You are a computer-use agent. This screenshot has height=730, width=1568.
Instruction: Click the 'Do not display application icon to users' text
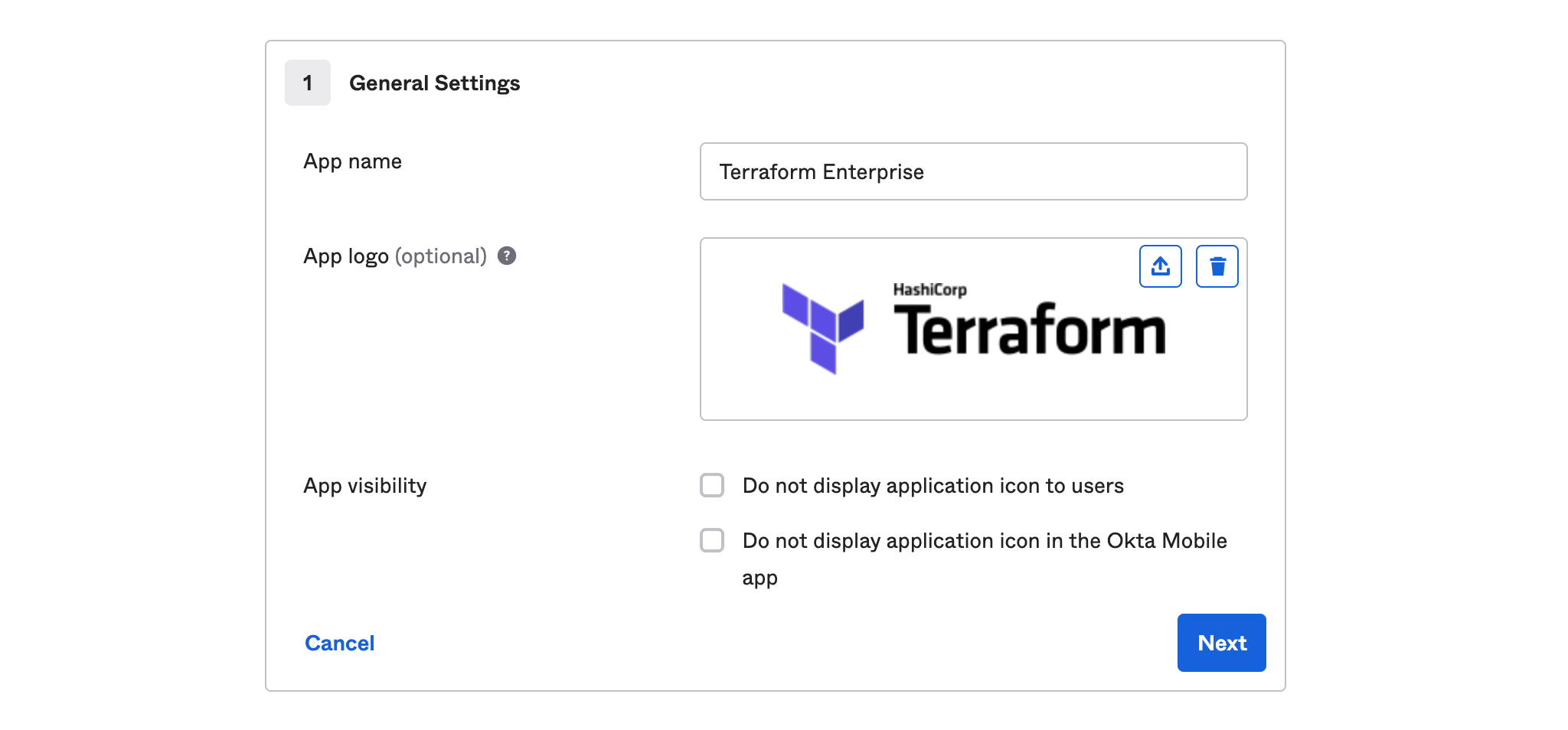(x=933, y=486)
